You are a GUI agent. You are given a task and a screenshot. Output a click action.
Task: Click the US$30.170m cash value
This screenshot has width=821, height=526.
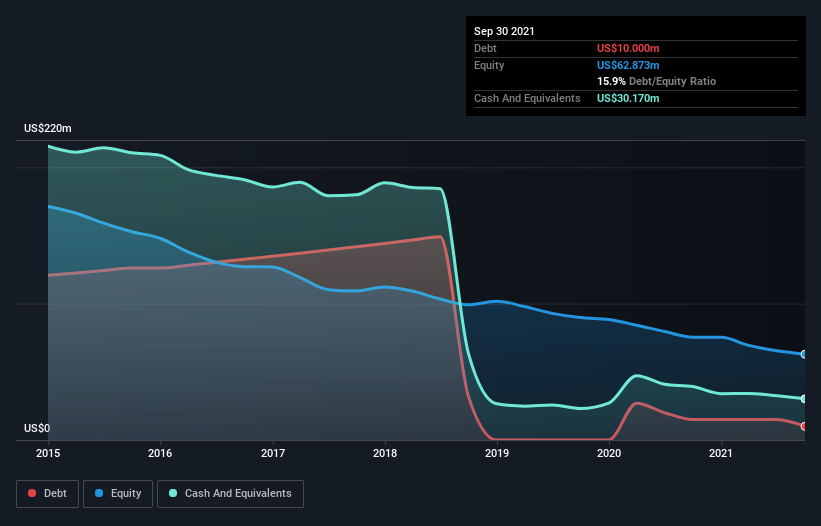coord(628,98)
